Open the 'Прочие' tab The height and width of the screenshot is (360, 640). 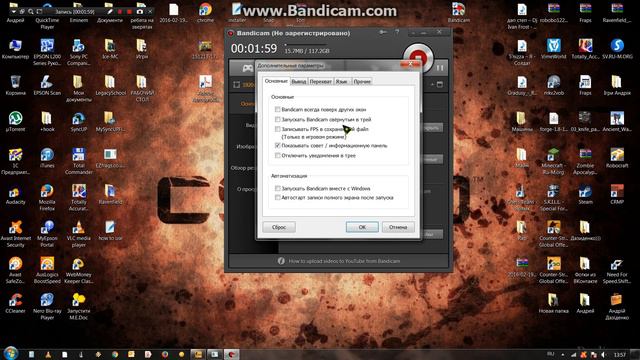(x=362, y=82)
